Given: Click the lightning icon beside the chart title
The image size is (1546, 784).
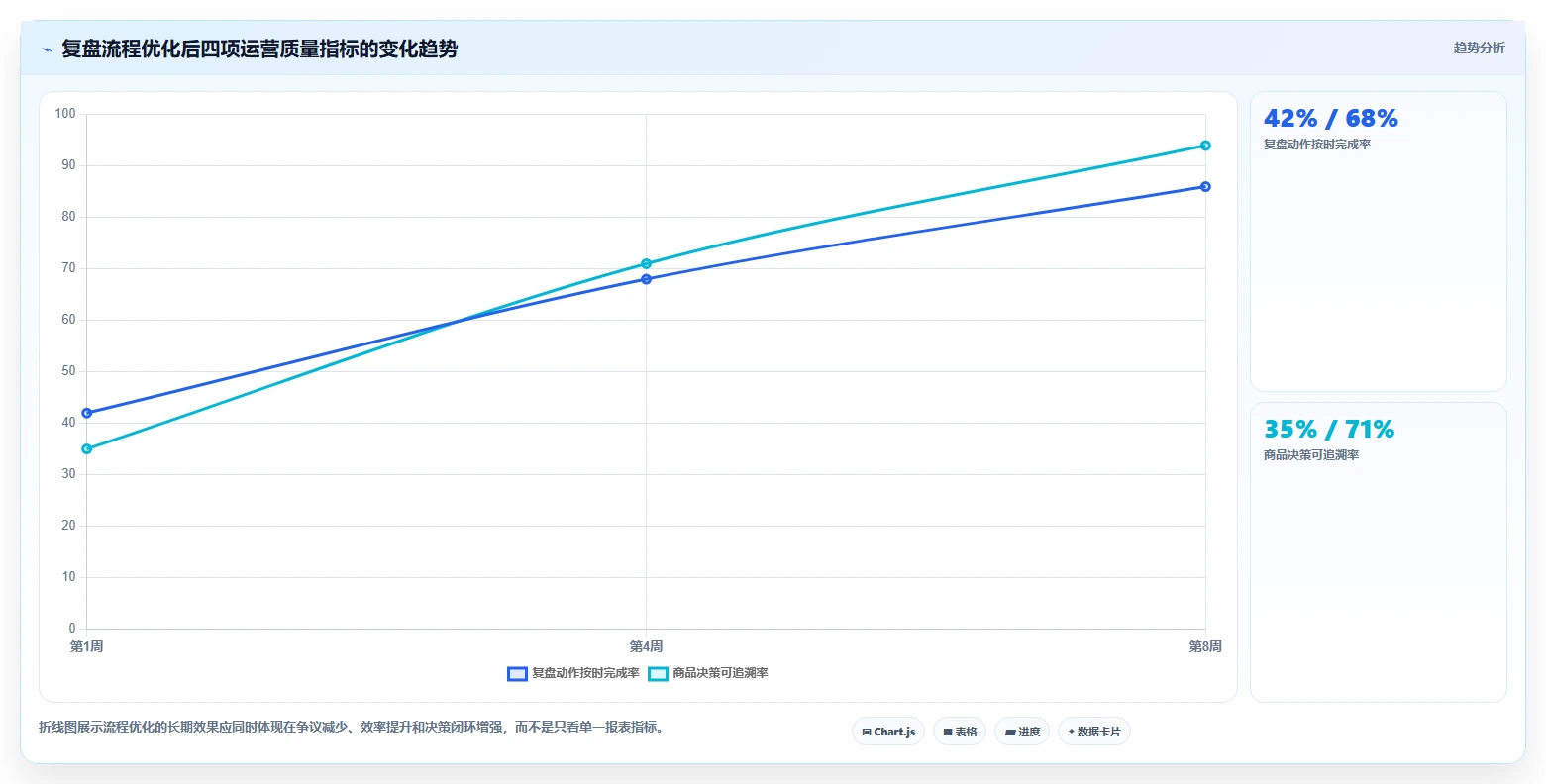Looking at the screenshot, I should [47, 49].
